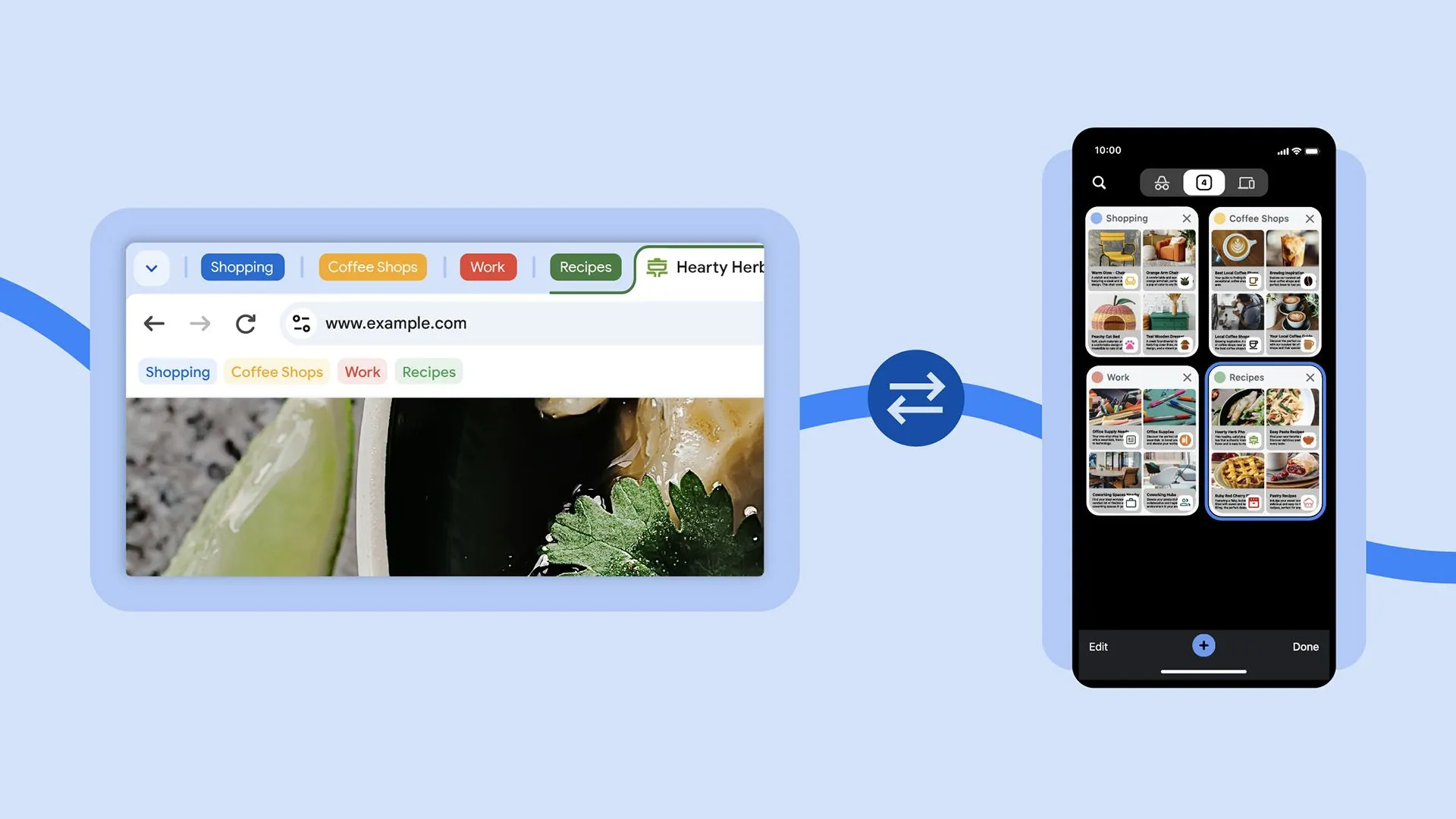Select the Recipes tab group on desktop

click(x=585, y=267)
